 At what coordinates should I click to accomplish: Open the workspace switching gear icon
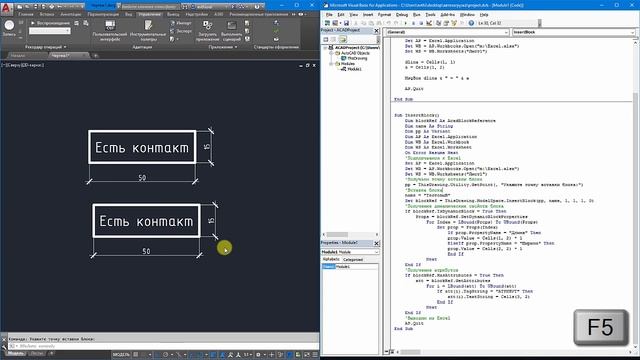(258, 355)
